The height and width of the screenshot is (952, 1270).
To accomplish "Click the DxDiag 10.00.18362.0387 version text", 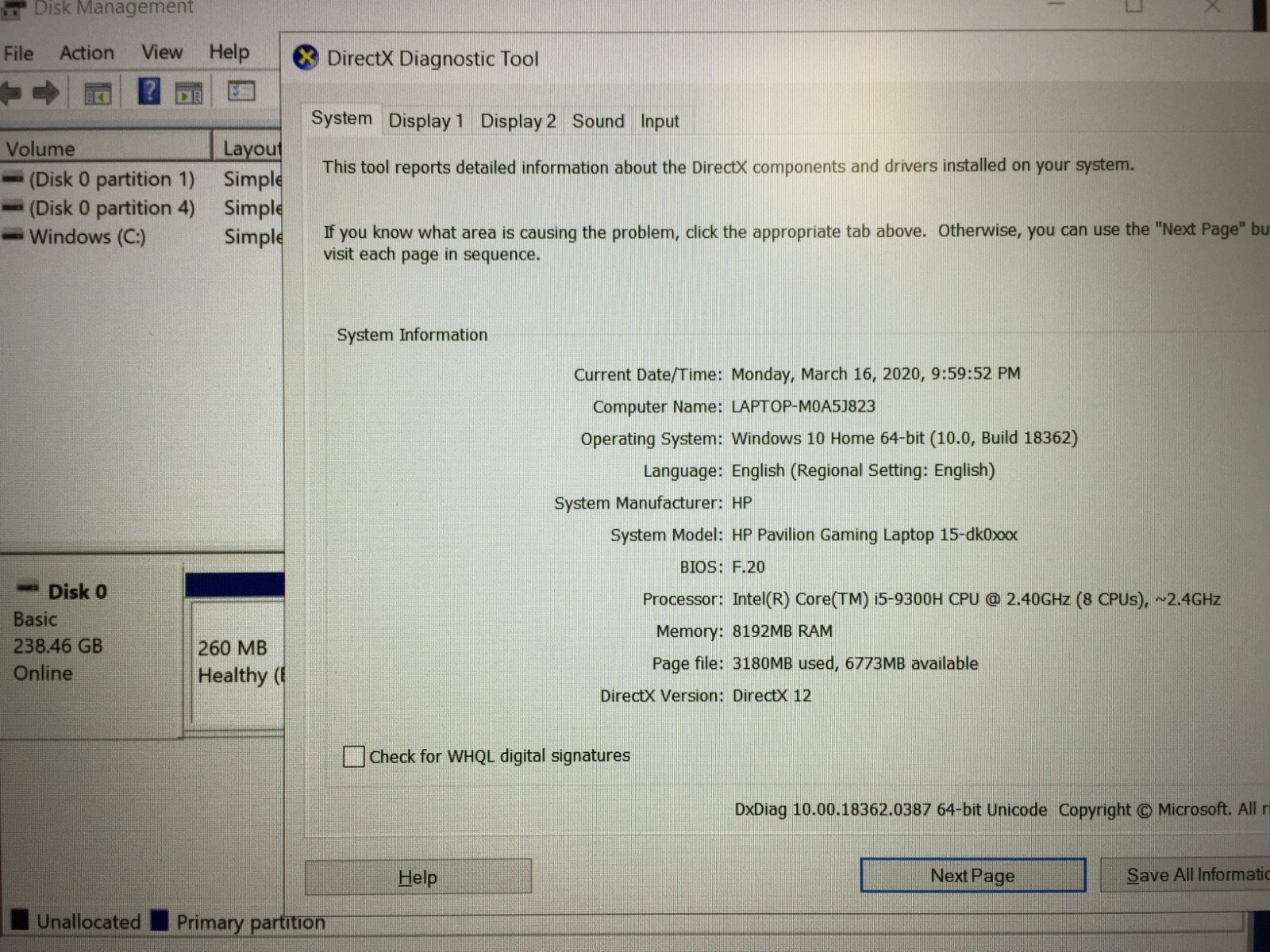I will (891, 809).
